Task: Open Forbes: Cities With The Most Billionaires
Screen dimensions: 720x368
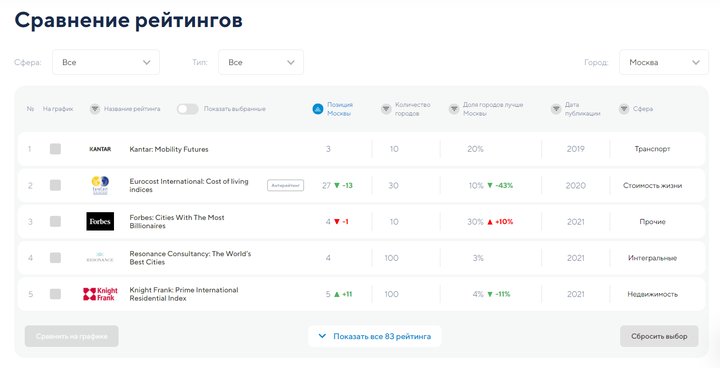Action: tap(177, 221)
